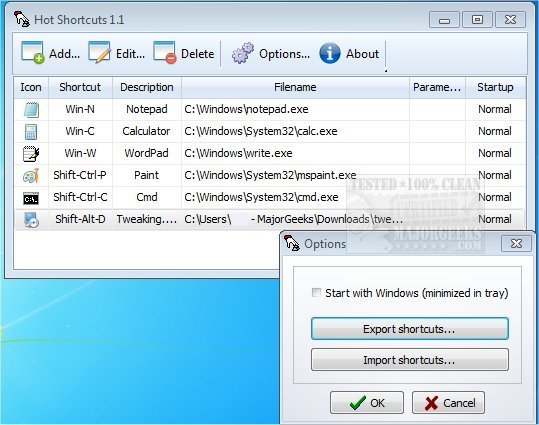Click Normal startup in WordPad row

pos(495,153)
